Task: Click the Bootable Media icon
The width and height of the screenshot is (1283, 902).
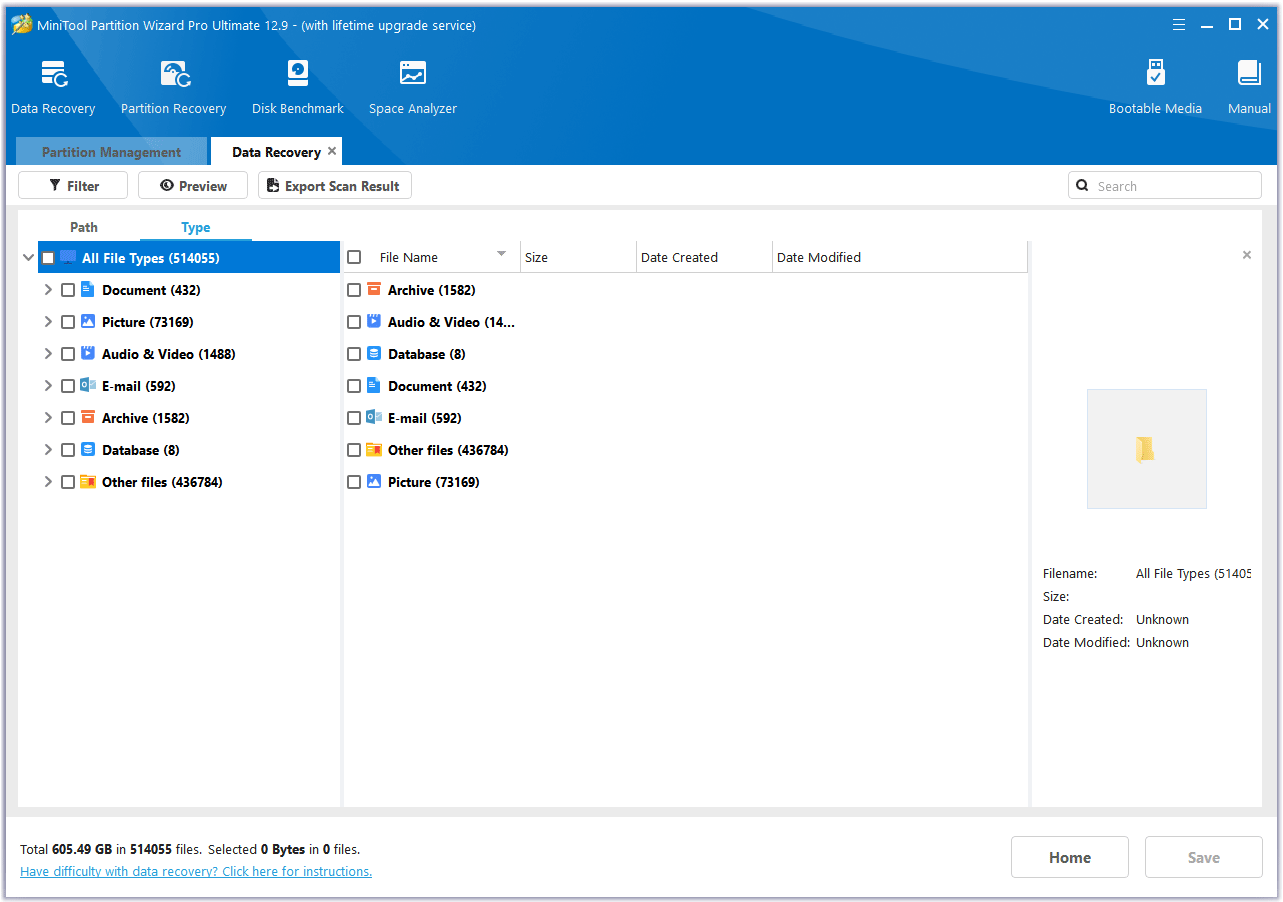Action: (x=1155, y=74)
